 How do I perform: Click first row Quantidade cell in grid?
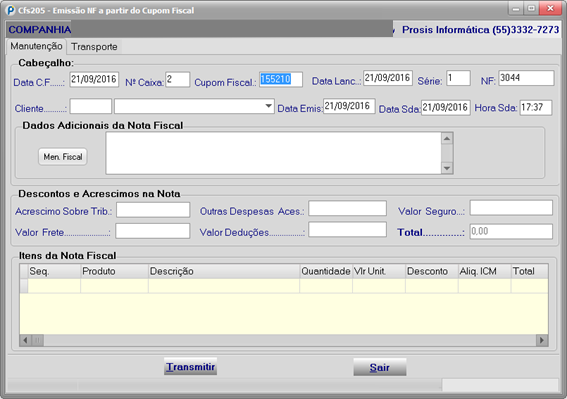click(x=326, y=286)
